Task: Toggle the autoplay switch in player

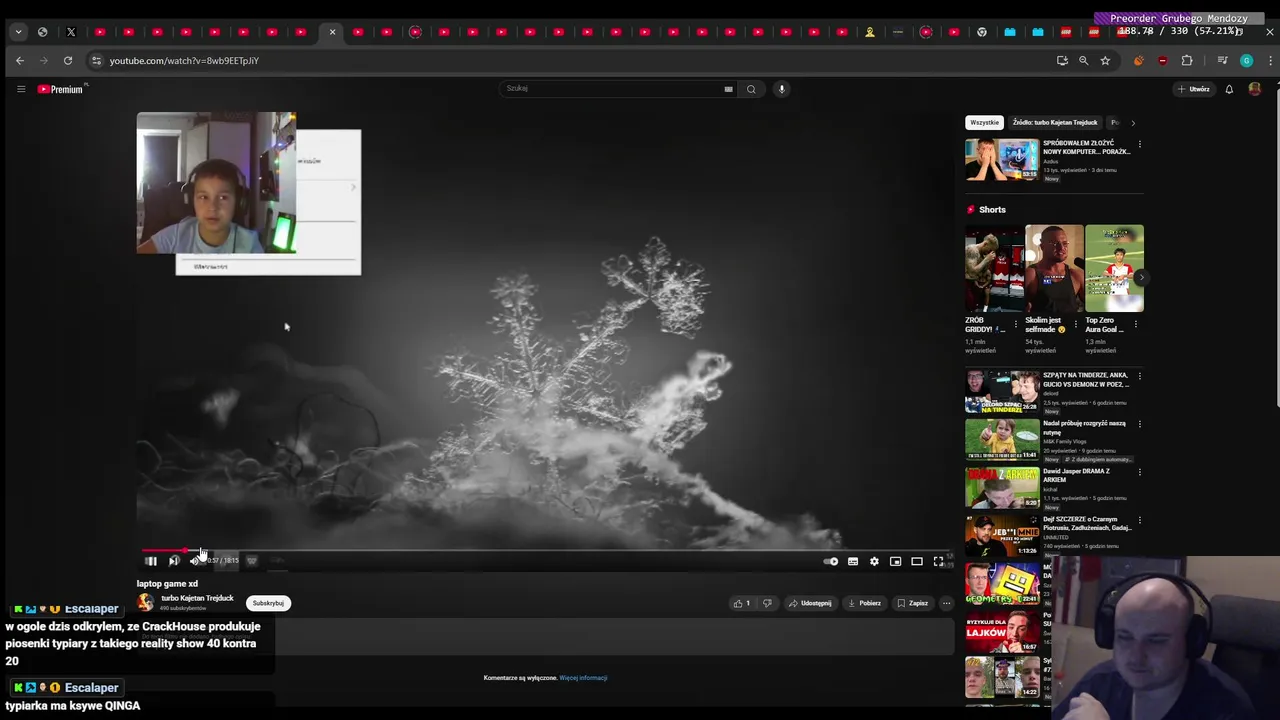Action: point(830,561)
